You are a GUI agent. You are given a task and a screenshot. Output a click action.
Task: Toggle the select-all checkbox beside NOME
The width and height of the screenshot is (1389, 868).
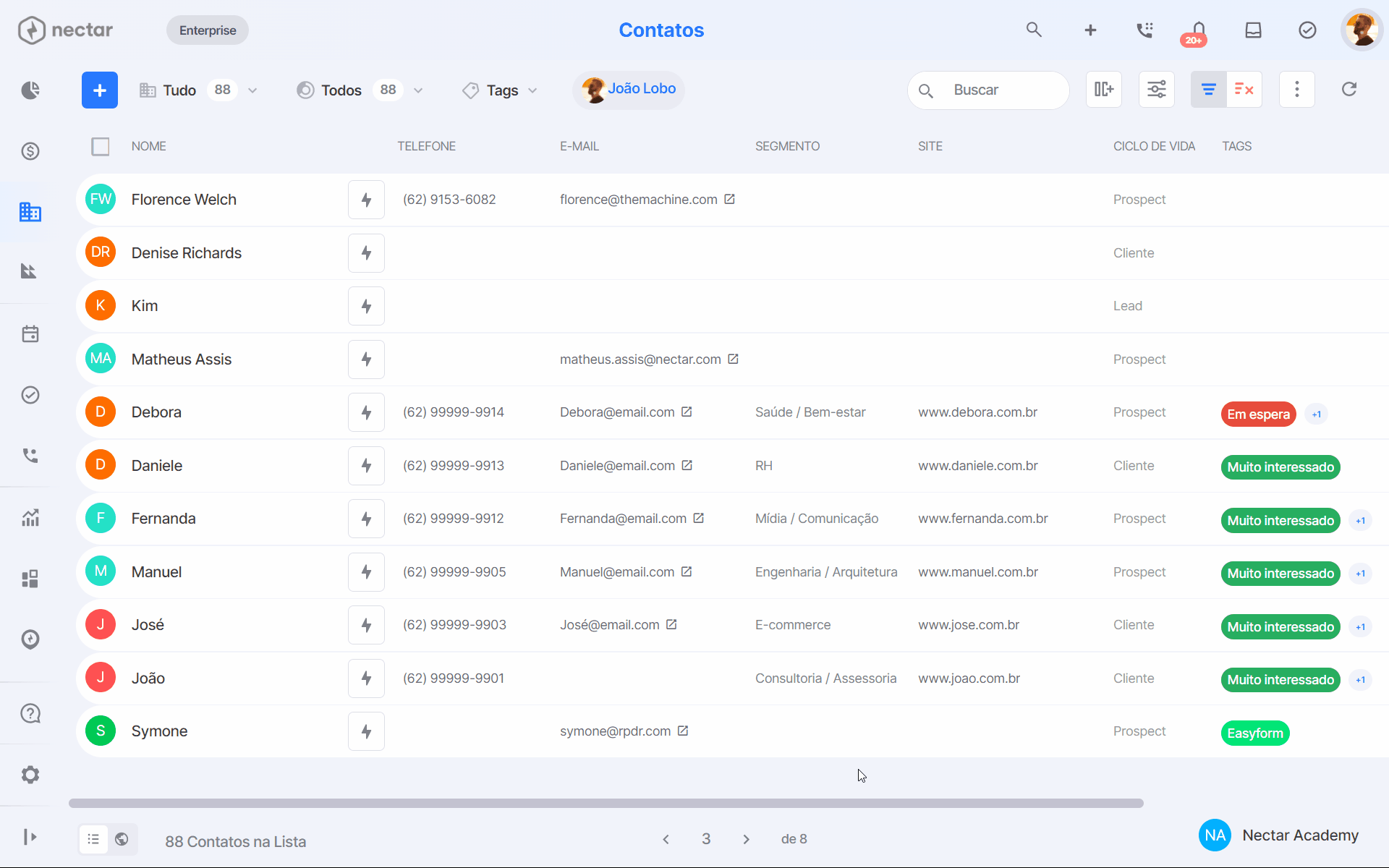101,147
